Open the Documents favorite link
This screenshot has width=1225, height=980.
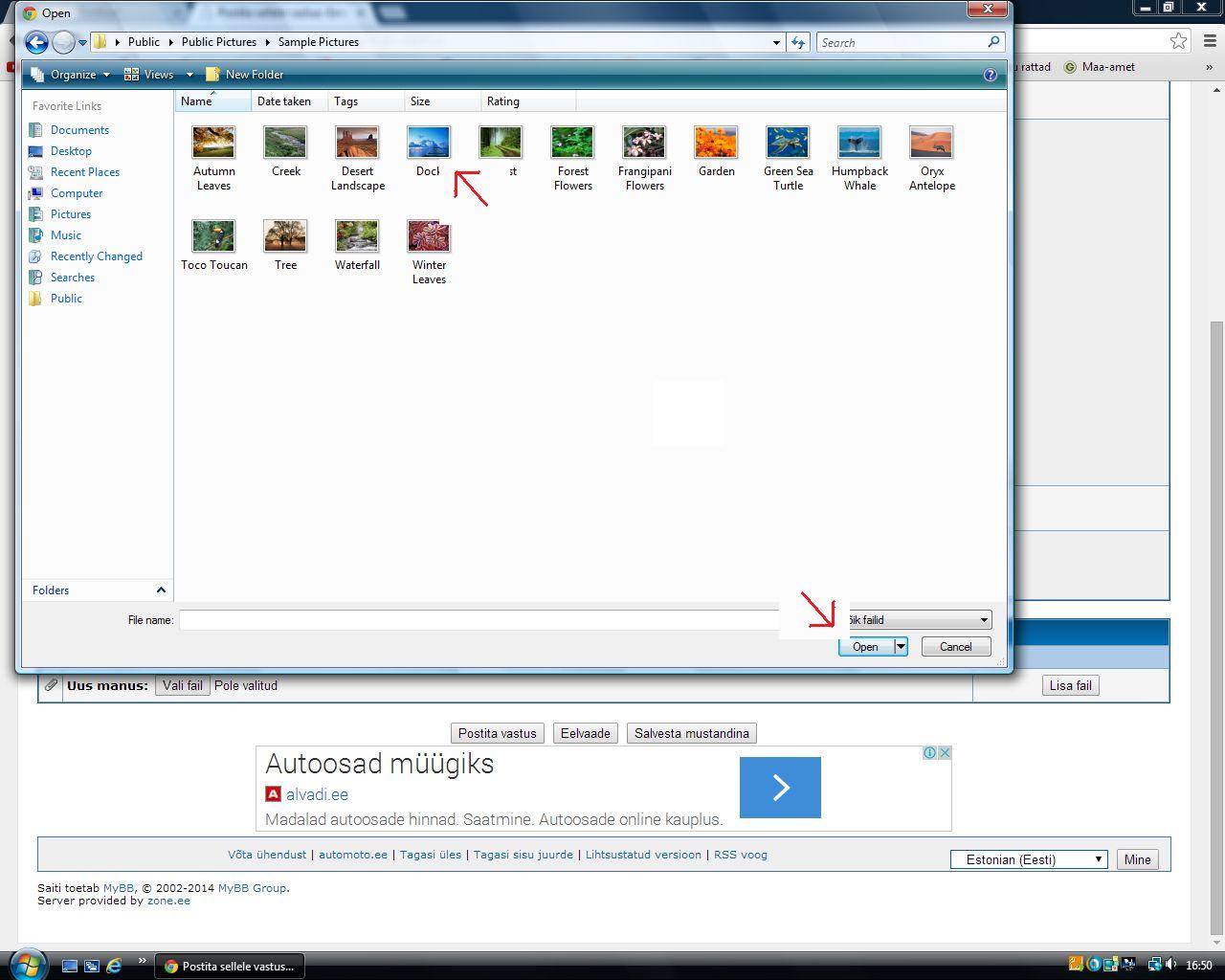(x=79, y=130)
